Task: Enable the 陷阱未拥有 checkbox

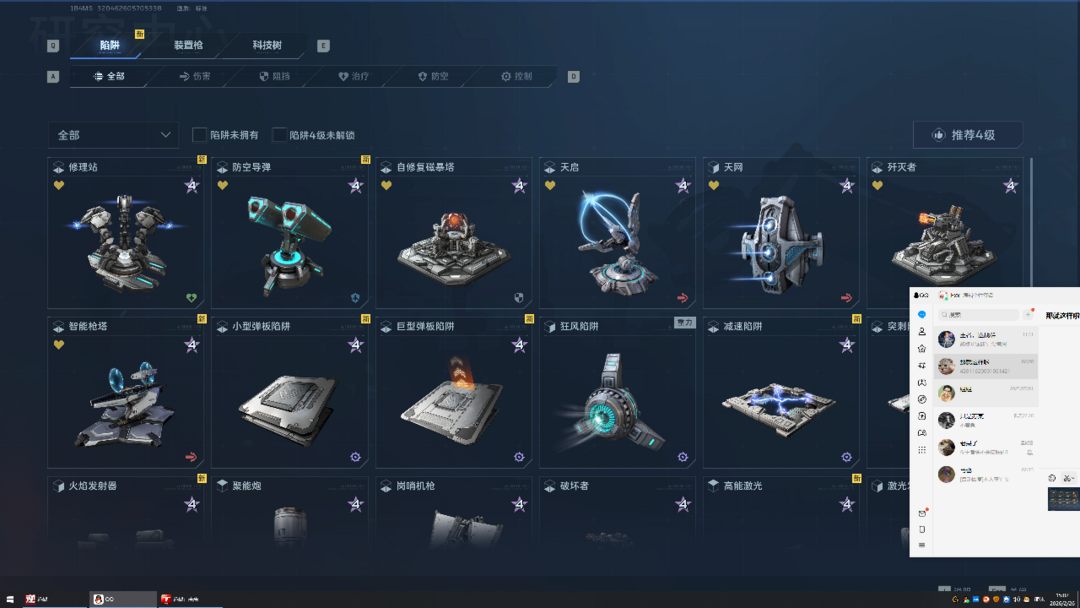Action: [x=199, y=135]
